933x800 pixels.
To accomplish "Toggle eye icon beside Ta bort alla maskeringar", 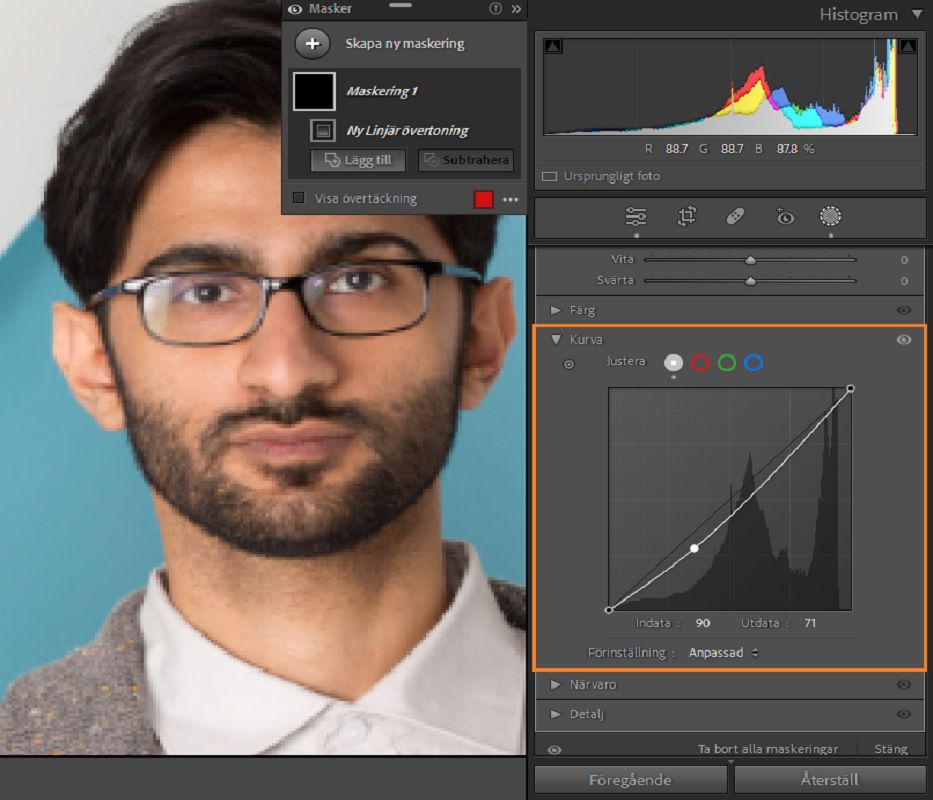I will pyautogui.click(x=554, y=750).
